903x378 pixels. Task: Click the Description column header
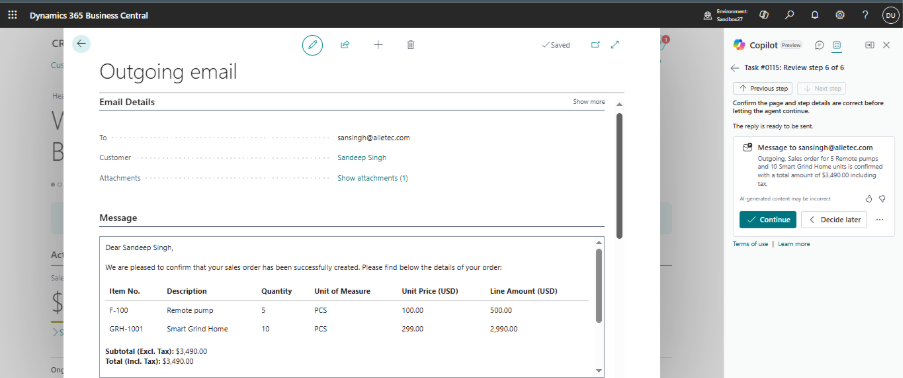click(x=187, y=291)
